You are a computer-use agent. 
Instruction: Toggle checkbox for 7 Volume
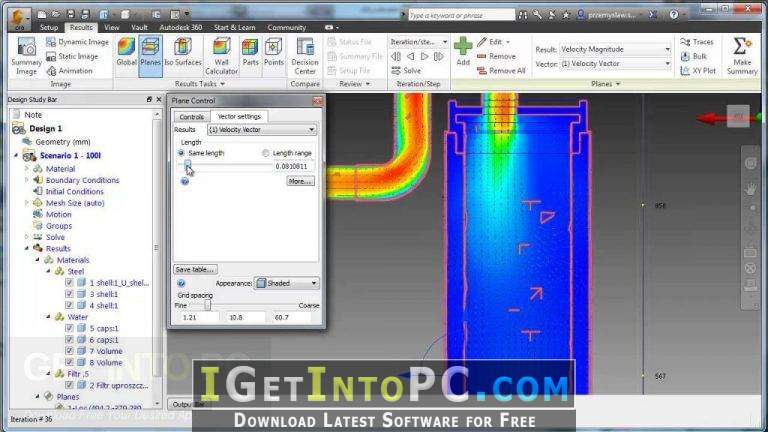69,351
